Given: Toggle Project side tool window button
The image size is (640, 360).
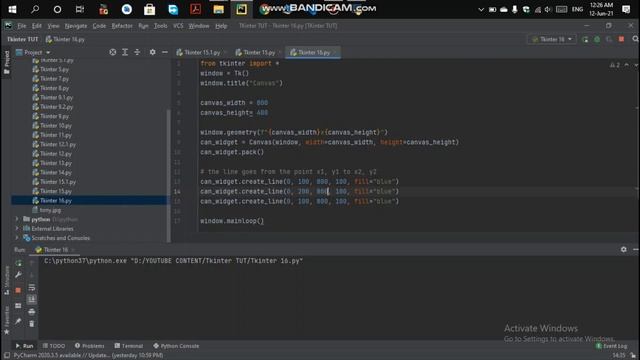Looking at the screenshot, I should 6,62.
